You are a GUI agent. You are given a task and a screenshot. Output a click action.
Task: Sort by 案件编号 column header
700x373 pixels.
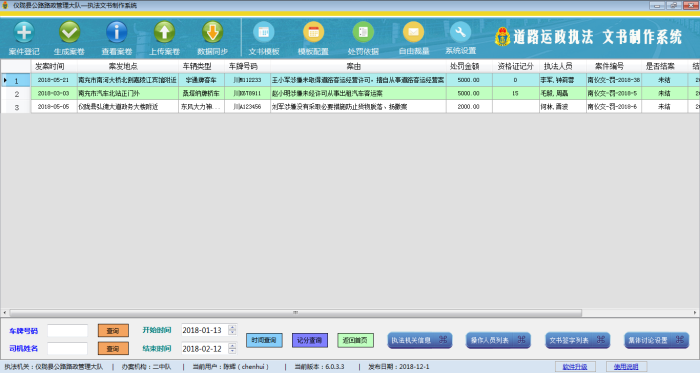614,66
